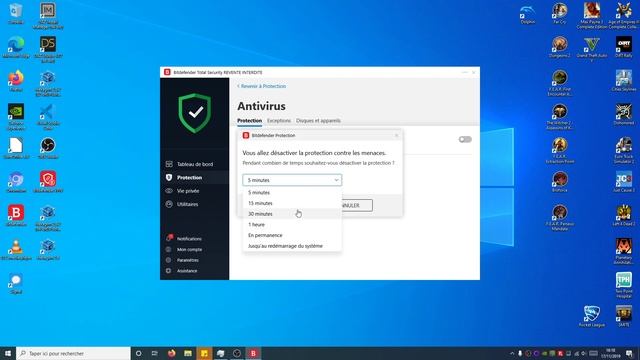Open Firefox from the taskbar

[x=171, y=353]
